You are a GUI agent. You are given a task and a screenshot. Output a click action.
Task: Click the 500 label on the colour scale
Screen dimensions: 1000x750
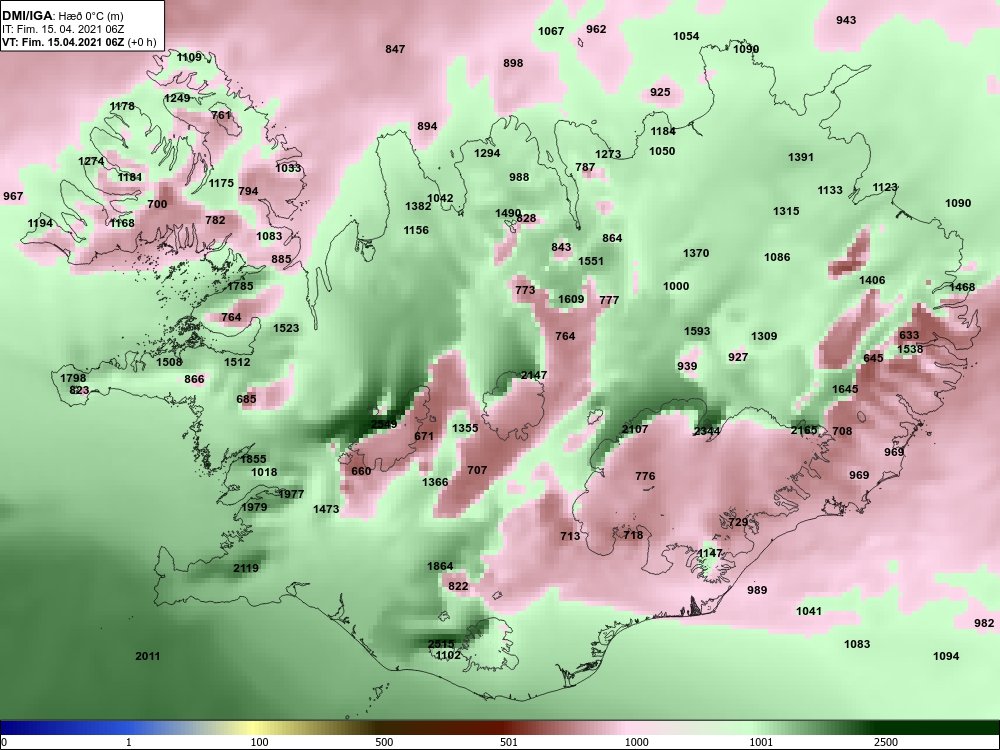384,742
